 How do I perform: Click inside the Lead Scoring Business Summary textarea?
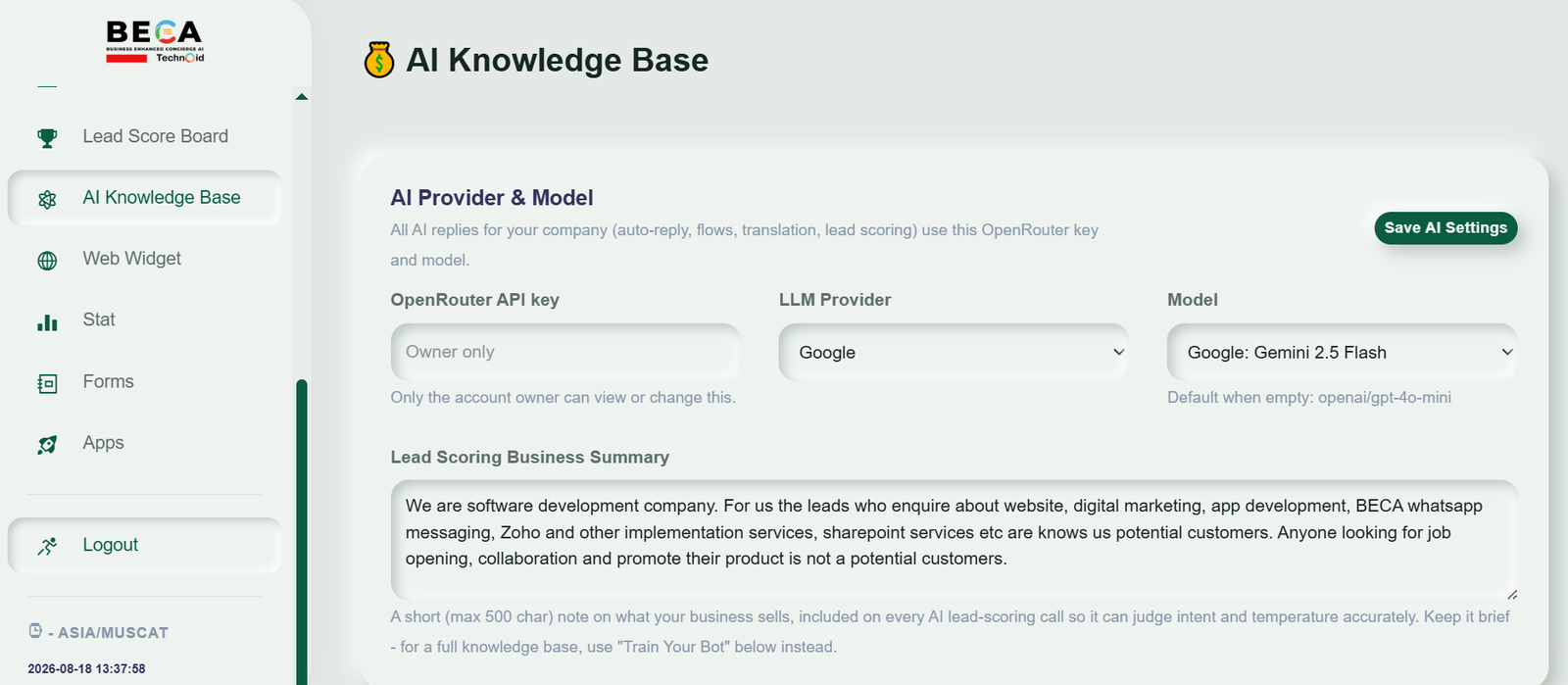(954, 539)
